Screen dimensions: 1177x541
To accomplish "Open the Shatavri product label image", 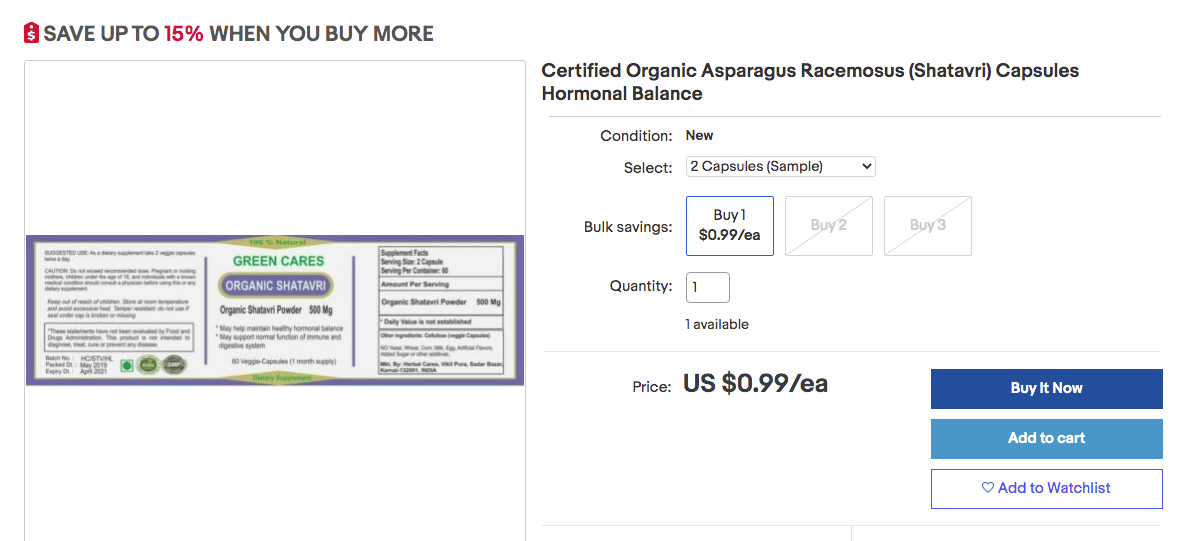I will click(275, 311).
